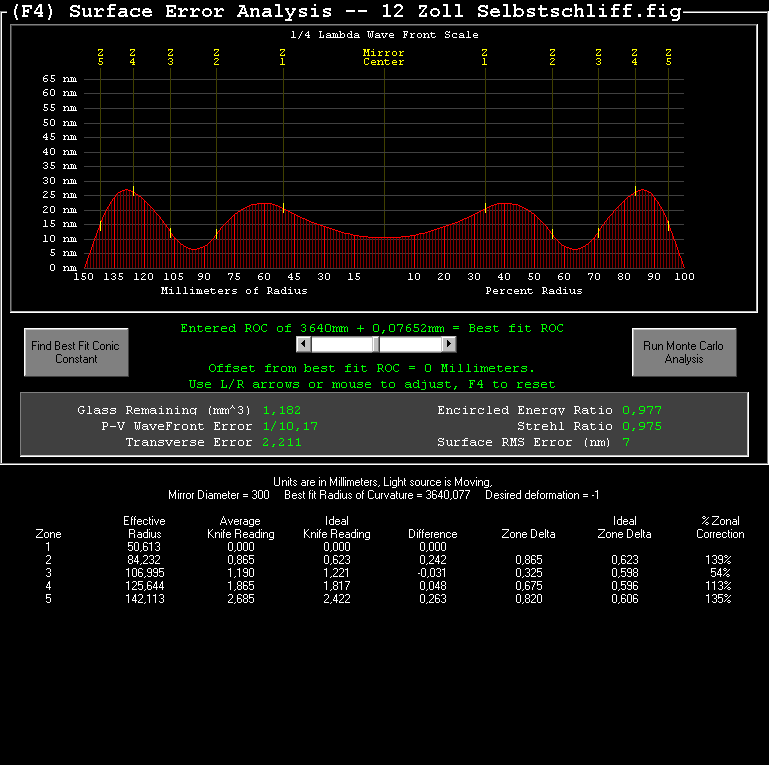
Task: Click the left arrow of the ROC scrollbar
Action: [x=304, y=344]
